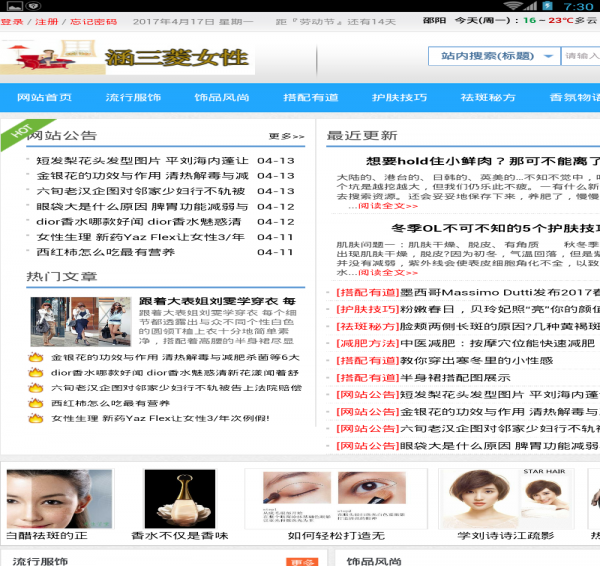The height and width of the screenshot is (566, 600).
Task: Open announcement 眼袋大是什么原因
Action: tap(142, 207)
